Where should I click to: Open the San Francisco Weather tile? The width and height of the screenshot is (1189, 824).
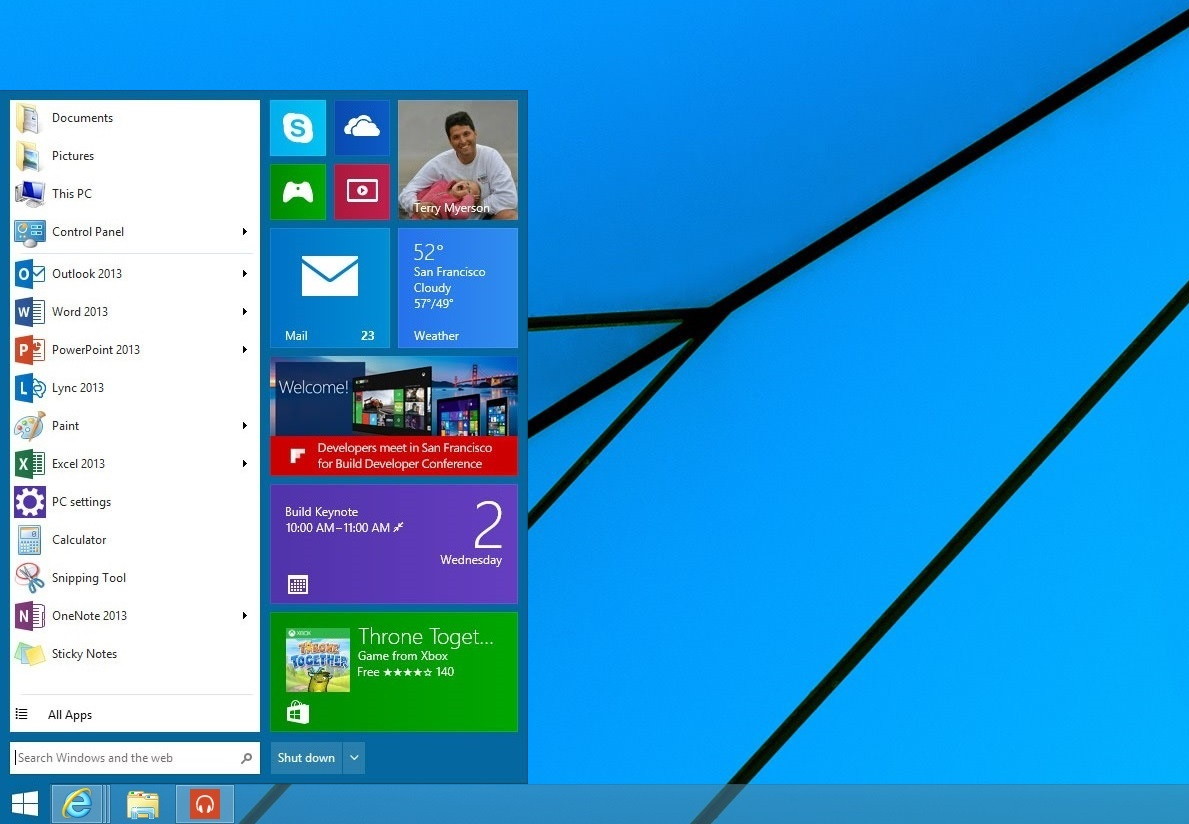[x=457, y=288]
